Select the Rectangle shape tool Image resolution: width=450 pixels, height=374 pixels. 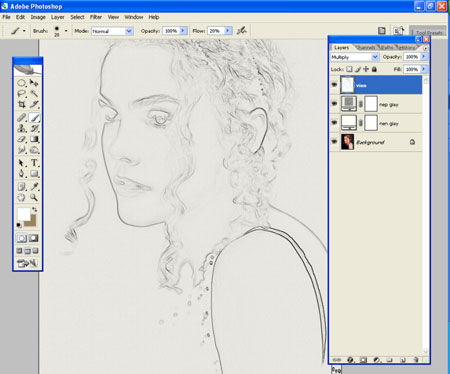pyautogui.click(x=34, y=173)
